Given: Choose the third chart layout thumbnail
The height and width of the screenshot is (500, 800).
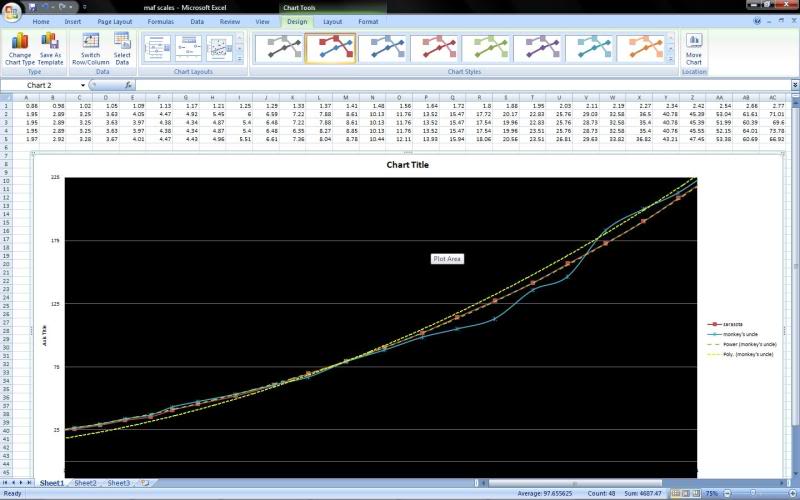Looking at the screenshot, I should [x=219, y=48].
